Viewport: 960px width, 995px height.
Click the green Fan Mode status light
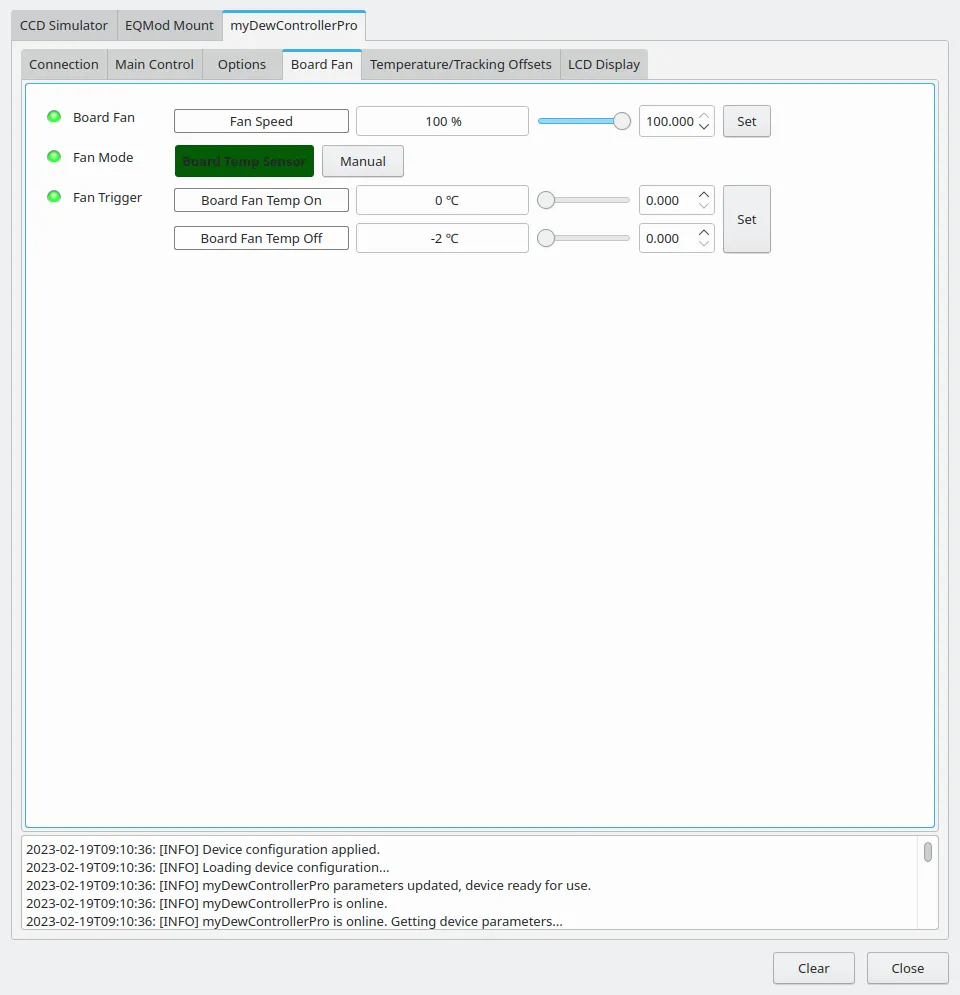click(54, 157)
